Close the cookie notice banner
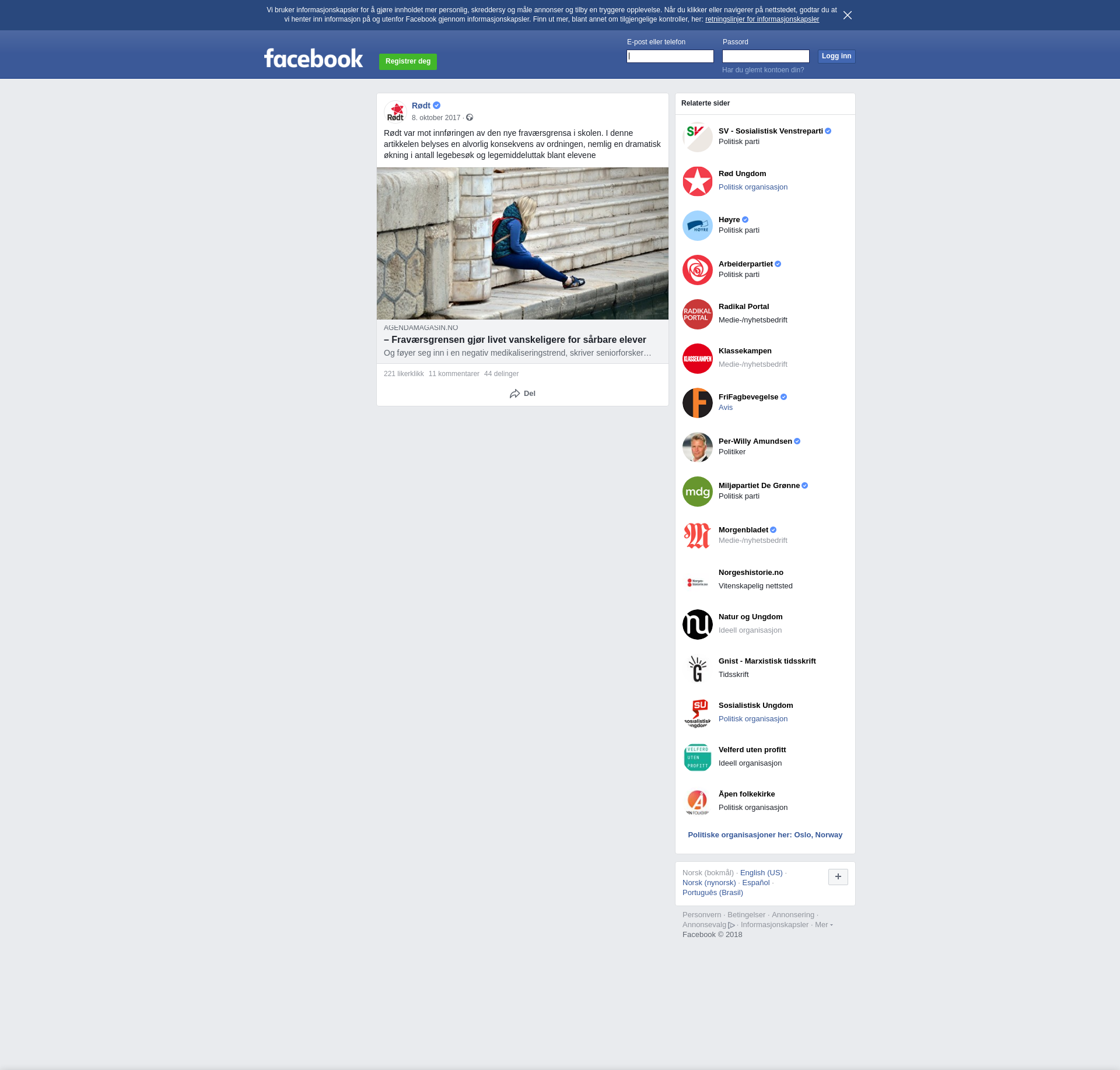Viewport: 1120px width, 1070px height. point(848,15)
